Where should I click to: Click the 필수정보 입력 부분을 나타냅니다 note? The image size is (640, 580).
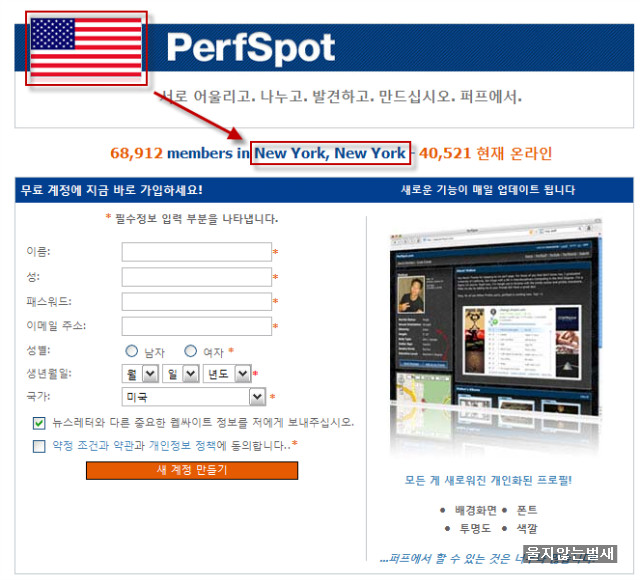pos(196,219)
